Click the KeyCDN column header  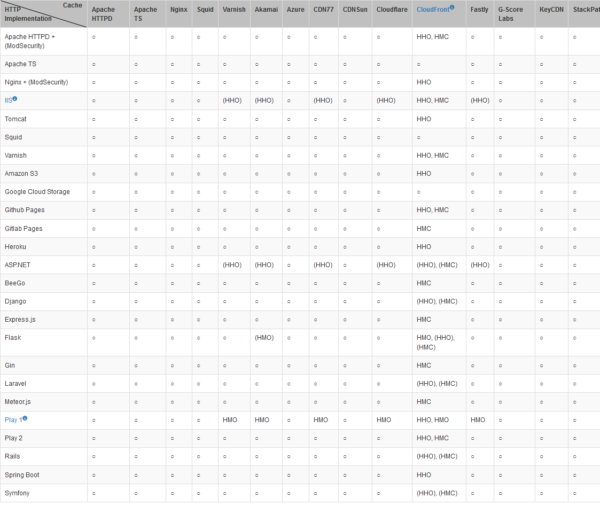pyautogui.click(x=552, y=9)
